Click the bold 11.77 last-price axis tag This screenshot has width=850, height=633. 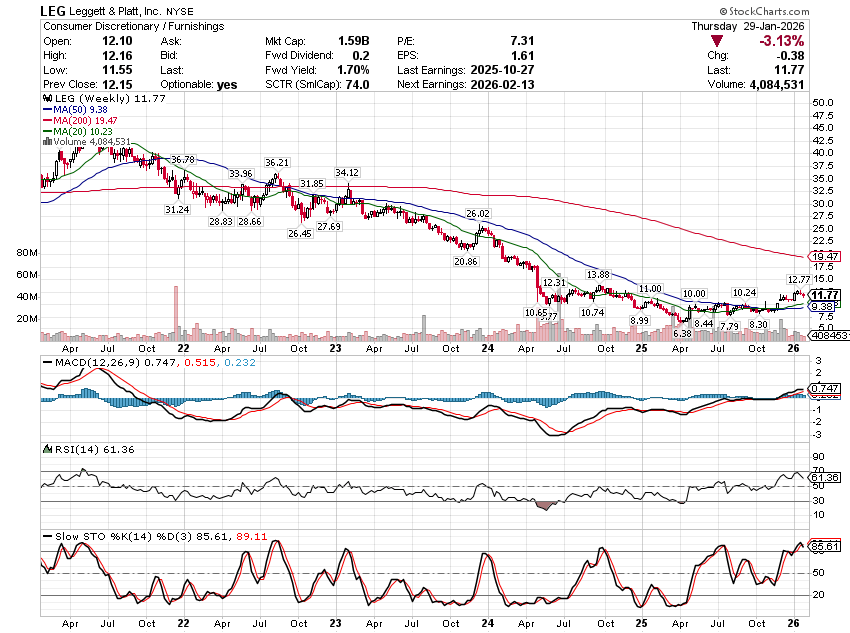(823, 295)
